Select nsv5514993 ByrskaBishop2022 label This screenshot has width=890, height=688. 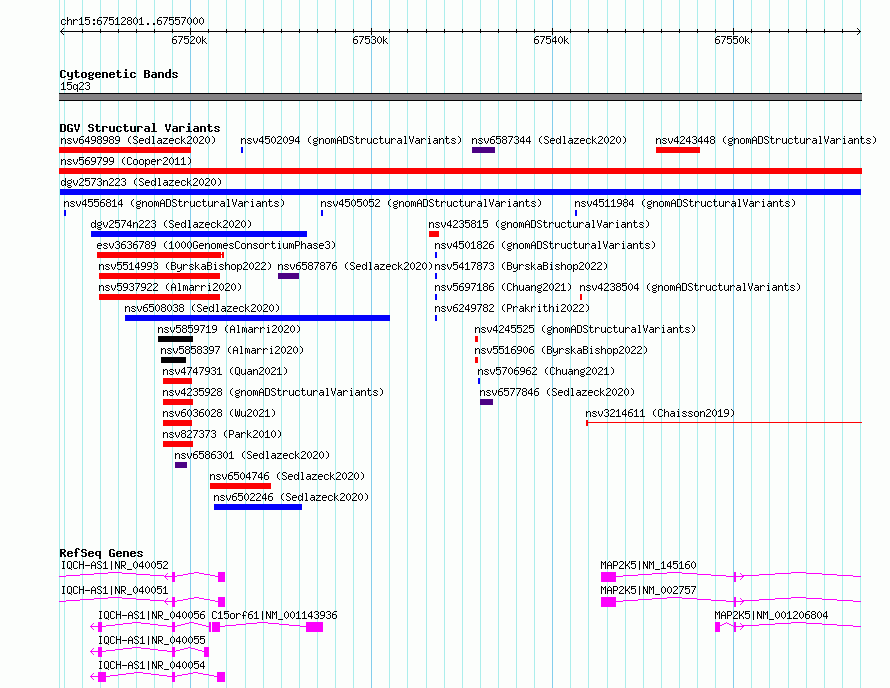tap(185, 266)
